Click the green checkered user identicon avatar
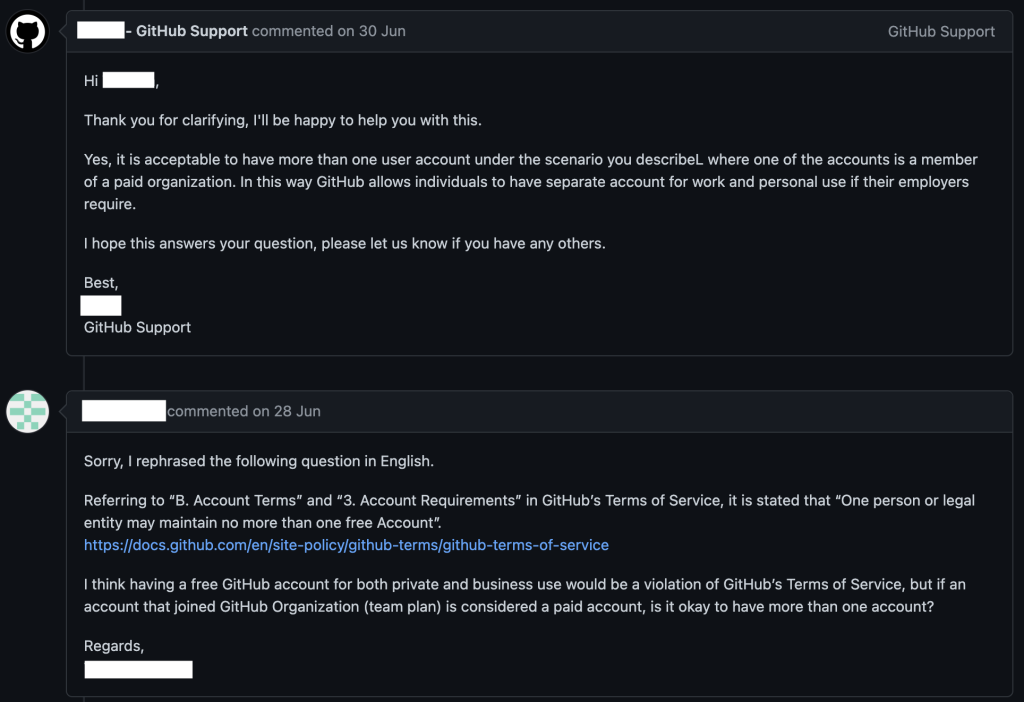This screenshot has height=702, width=1024. pos(28,412)
